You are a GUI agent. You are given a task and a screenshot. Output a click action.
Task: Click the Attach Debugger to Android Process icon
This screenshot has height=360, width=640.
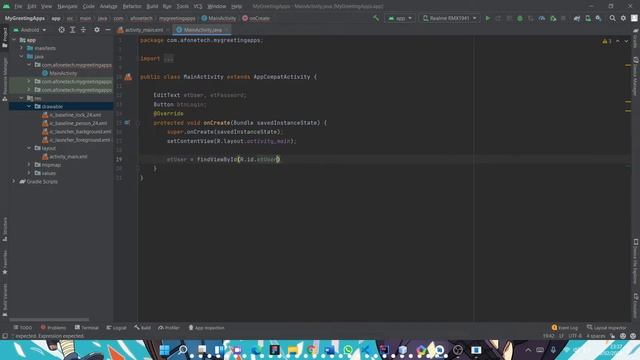(553, 18)
